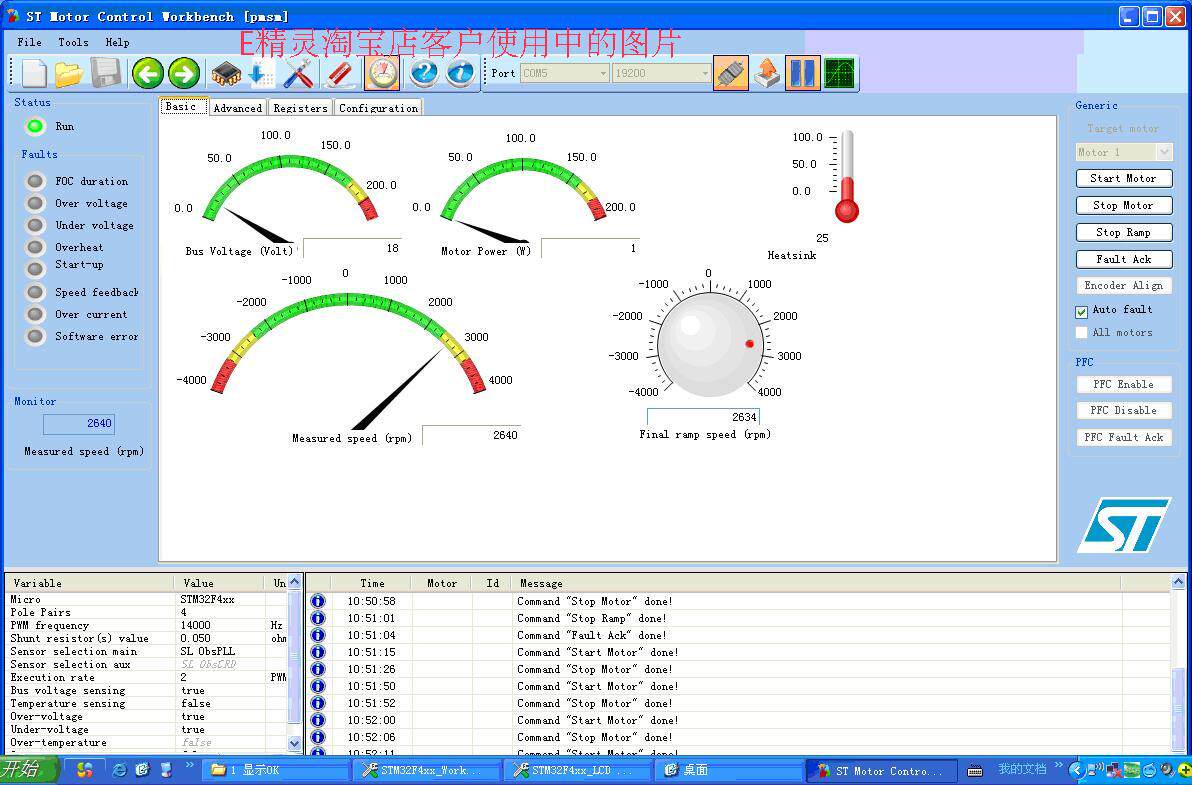Click the red eraser icon
The image size is (1192, 785).
tap(339, 74)
